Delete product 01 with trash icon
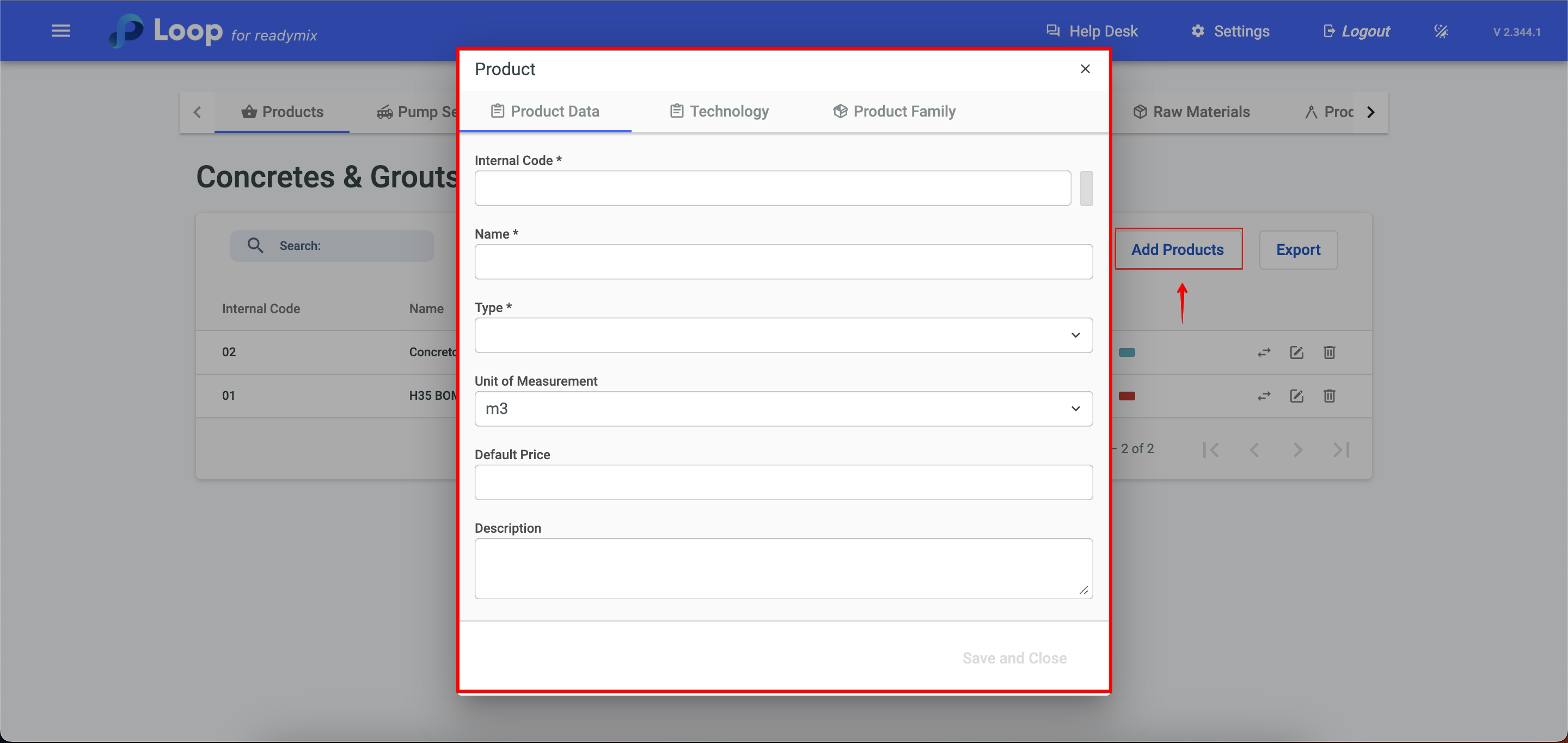Image resolution: width=1568 pixels, height=743 pixels. pos(1329,396)
